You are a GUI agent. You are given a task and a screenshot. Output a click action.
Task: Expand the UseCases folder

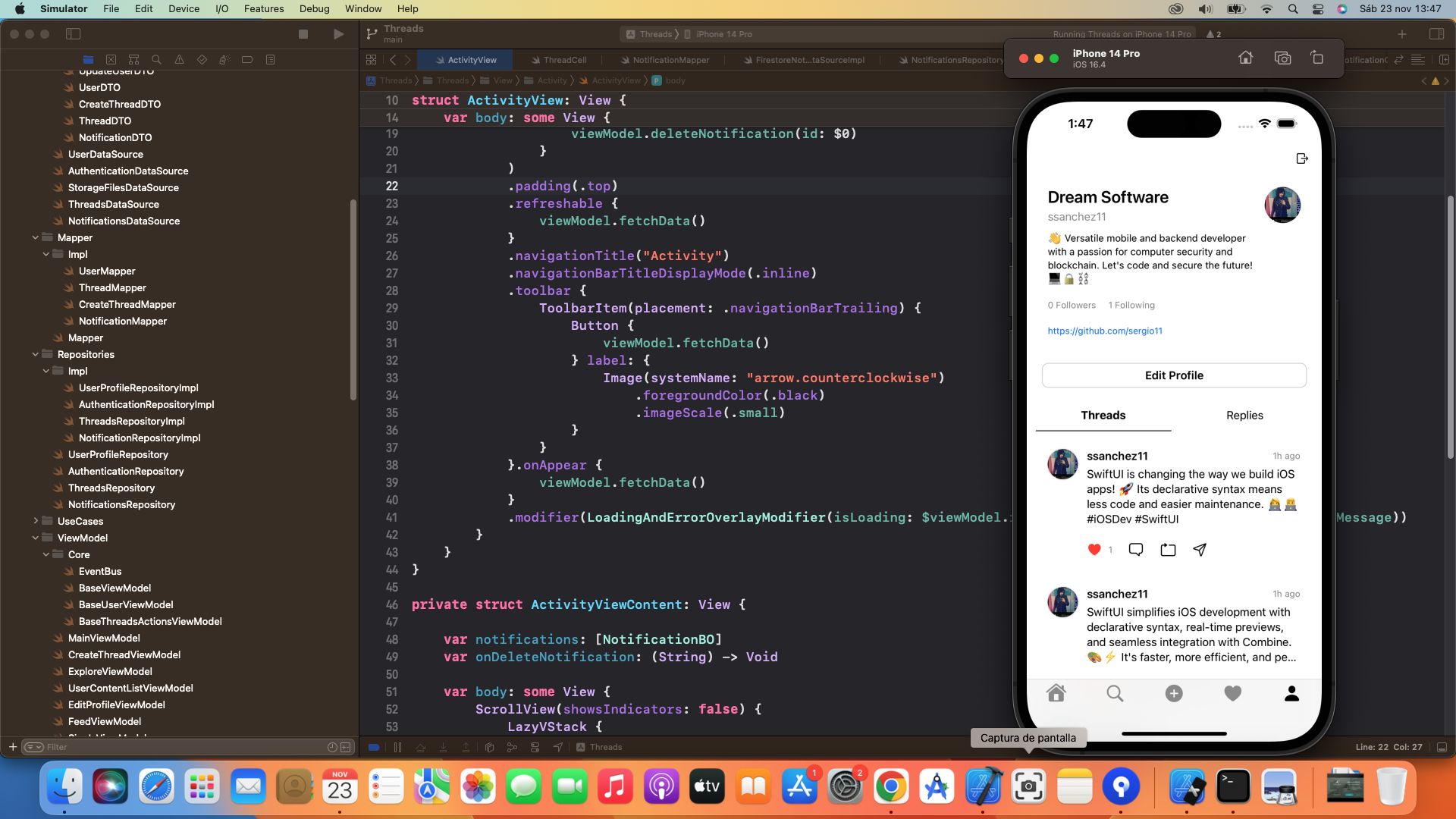pyautogui.click(x=36, y=521)
